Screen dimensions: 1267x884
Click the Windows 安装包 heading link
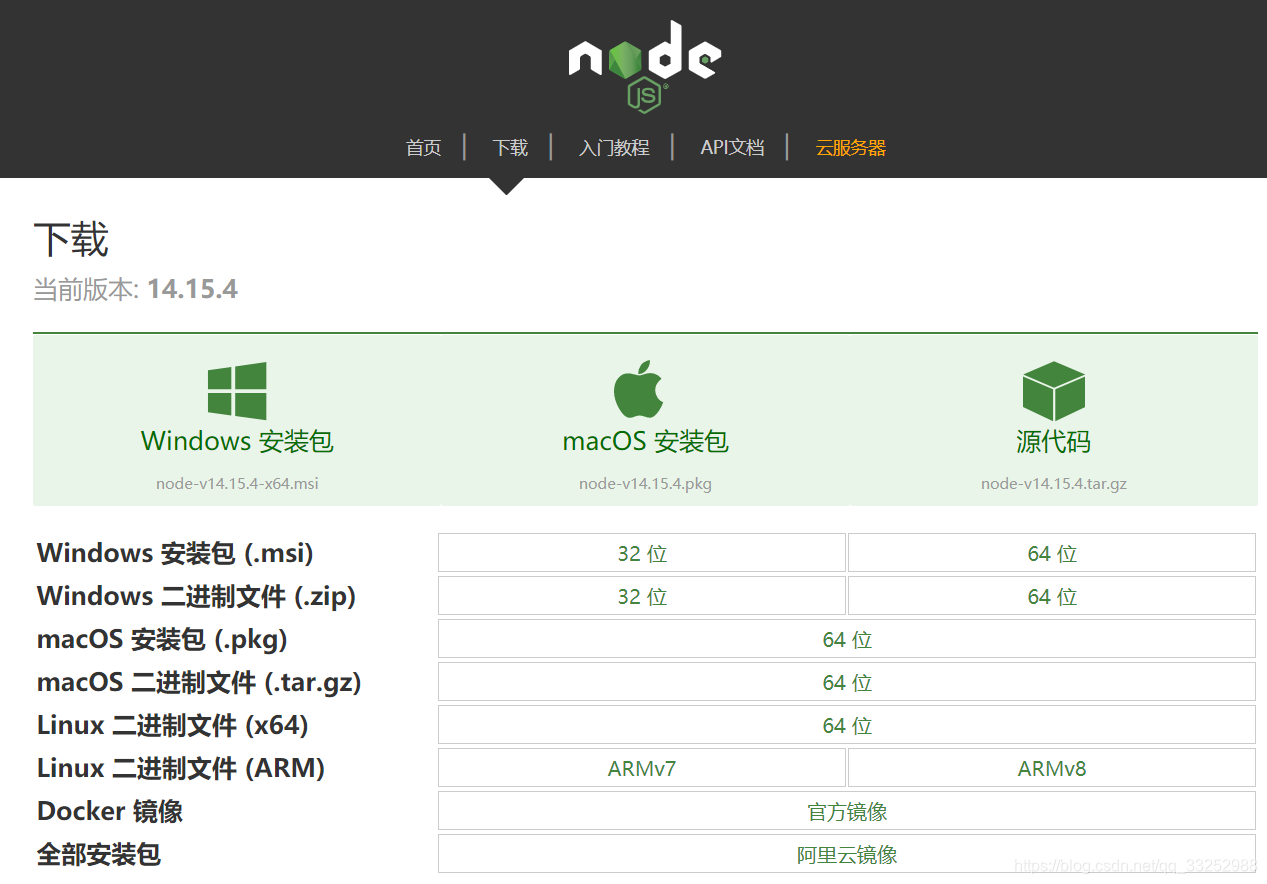click(237, 441)
